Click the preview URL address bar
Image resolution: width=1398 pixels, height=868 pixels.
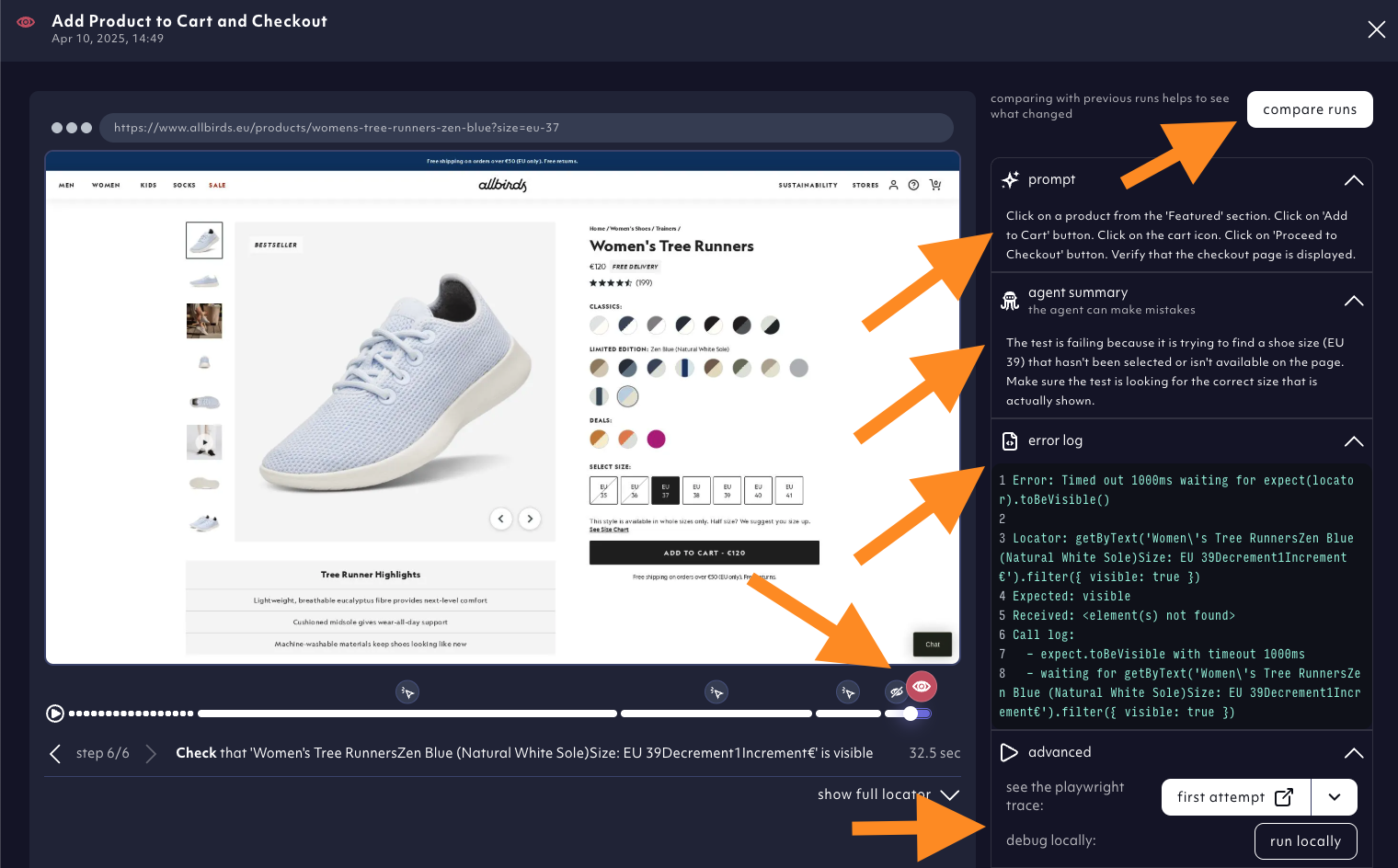pos(526,128)
